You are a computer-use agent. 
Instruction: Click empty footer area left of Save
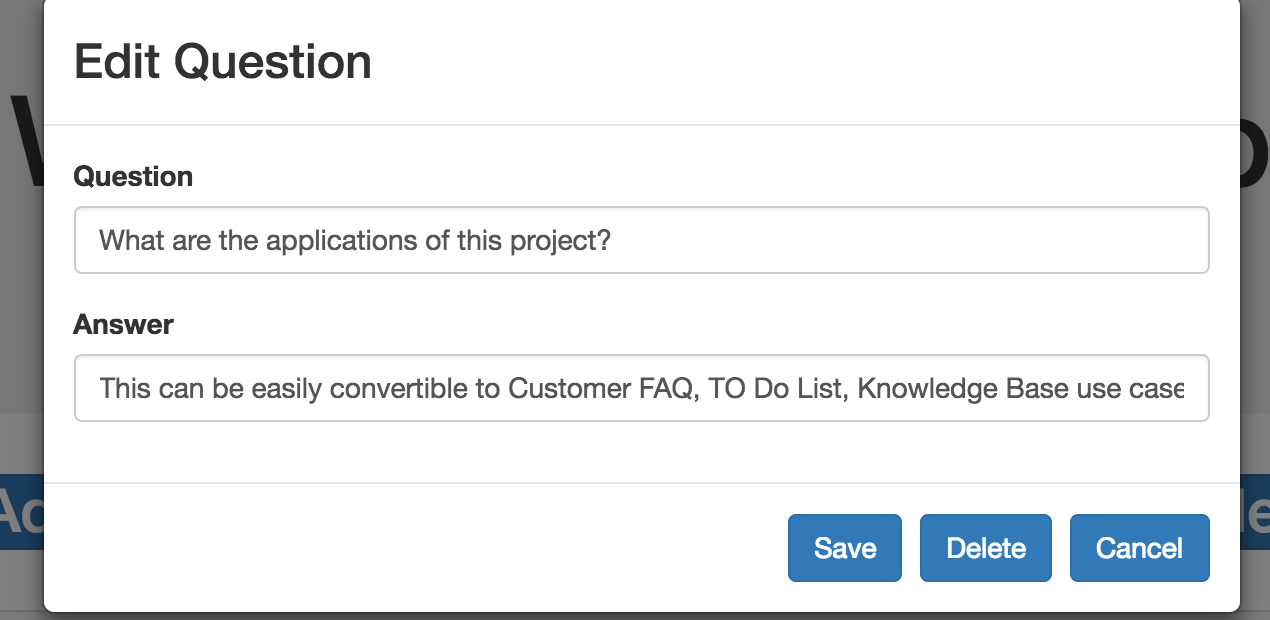pyautogui.click(x=400, y=548)
